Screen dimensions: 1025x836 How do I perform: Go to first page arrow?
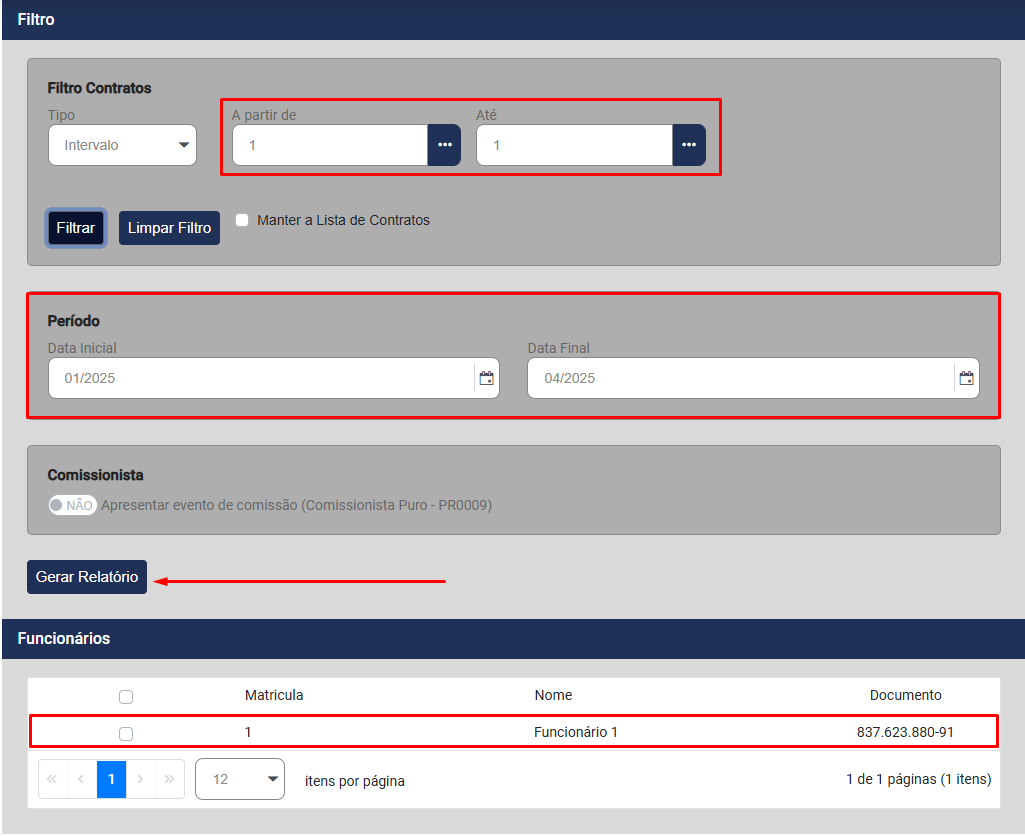[52, 779]
